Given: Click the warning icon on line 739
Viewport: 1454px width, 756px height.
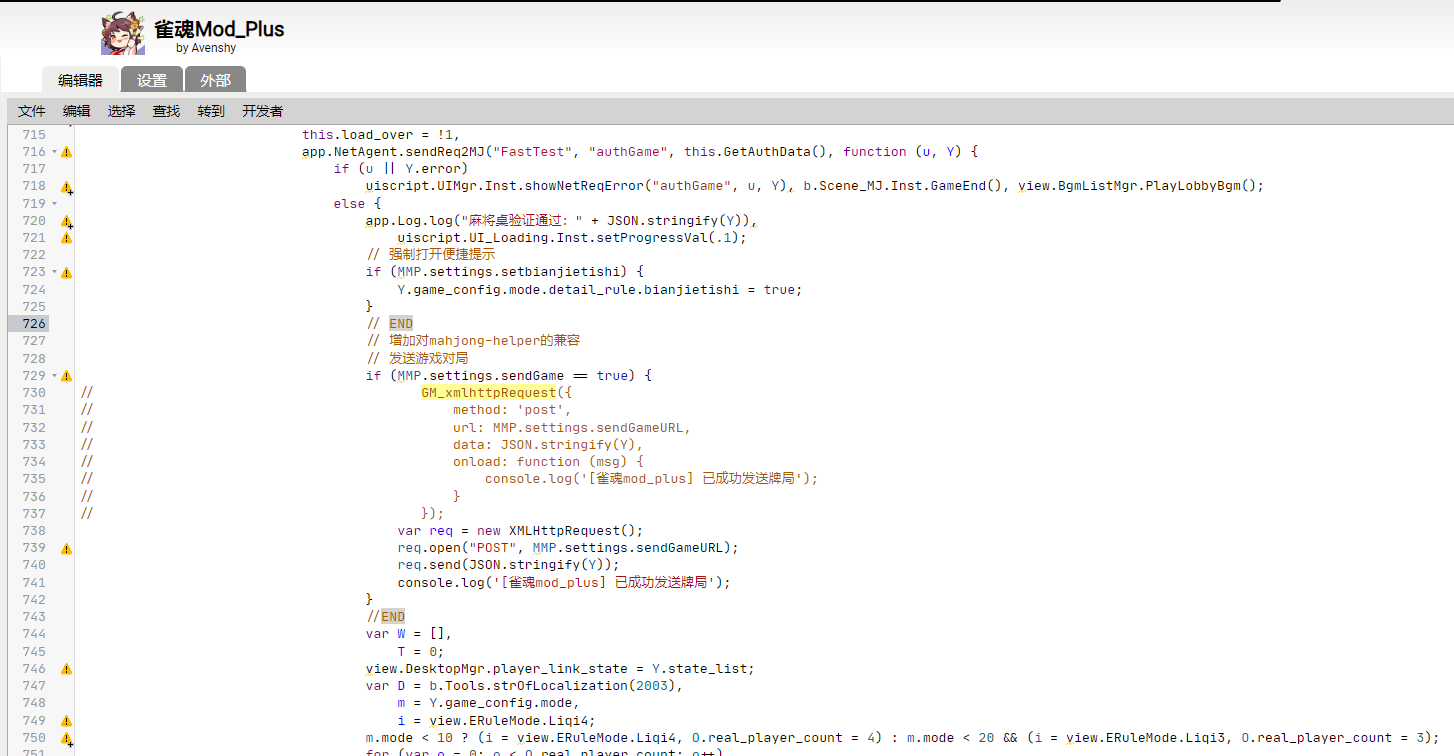Looking at the screenshot, I should (66, 549).
